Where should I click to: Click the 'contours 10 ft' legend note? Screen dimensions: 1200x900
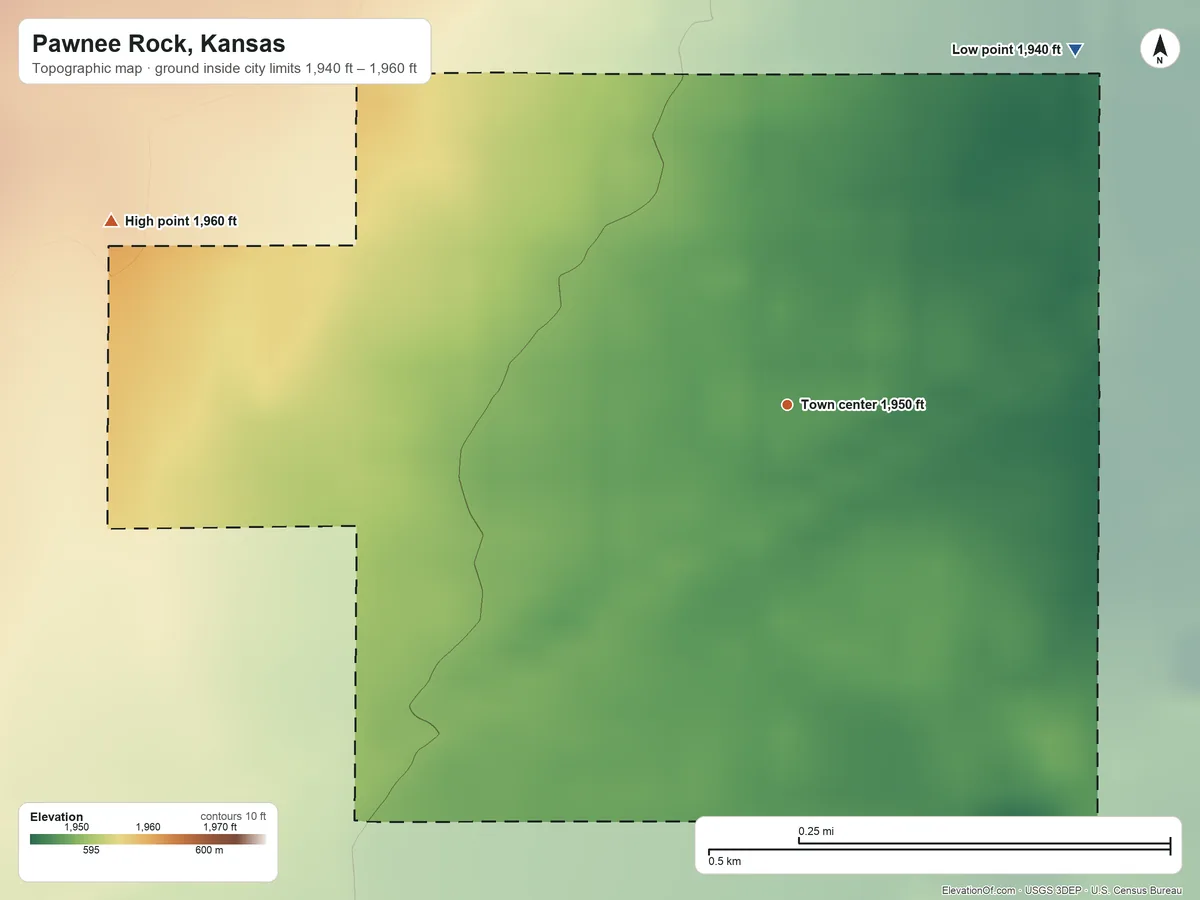point(233,816)
